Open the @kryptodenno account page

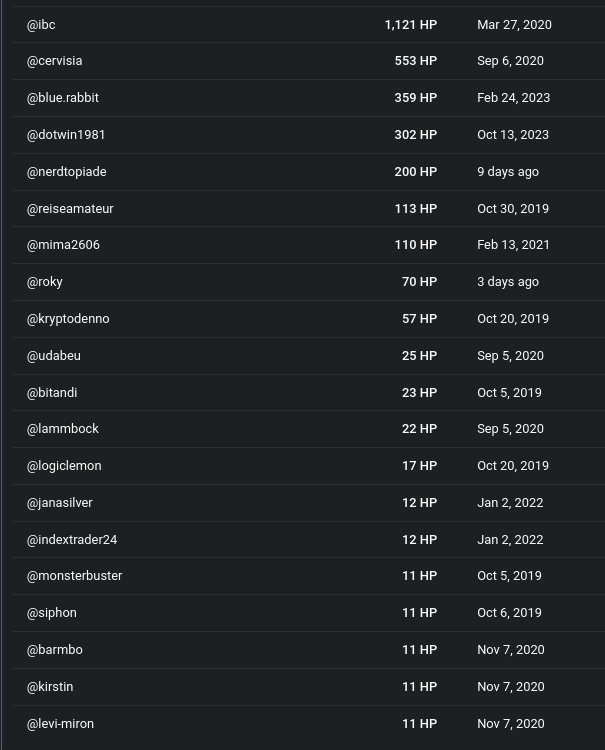coord(68,319)
